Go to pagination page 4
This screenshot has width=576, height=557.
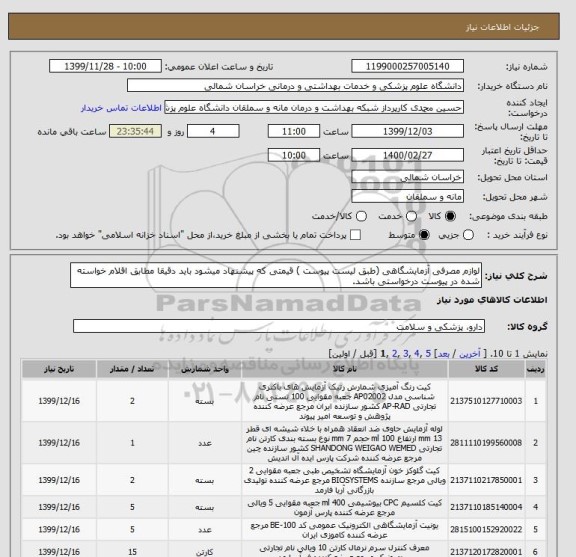(x=417, y=354)
